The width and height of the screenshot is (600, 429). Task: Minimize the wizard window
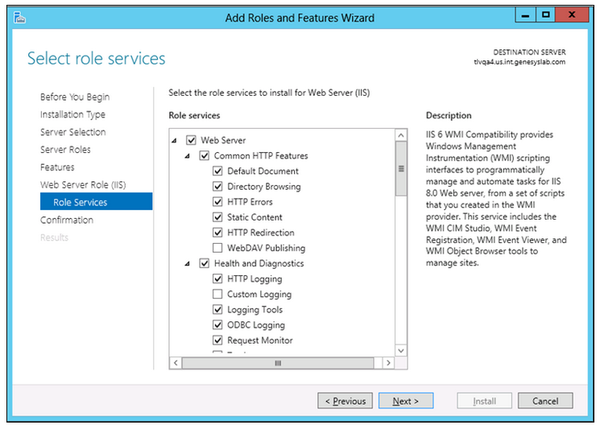click(525, 15)
